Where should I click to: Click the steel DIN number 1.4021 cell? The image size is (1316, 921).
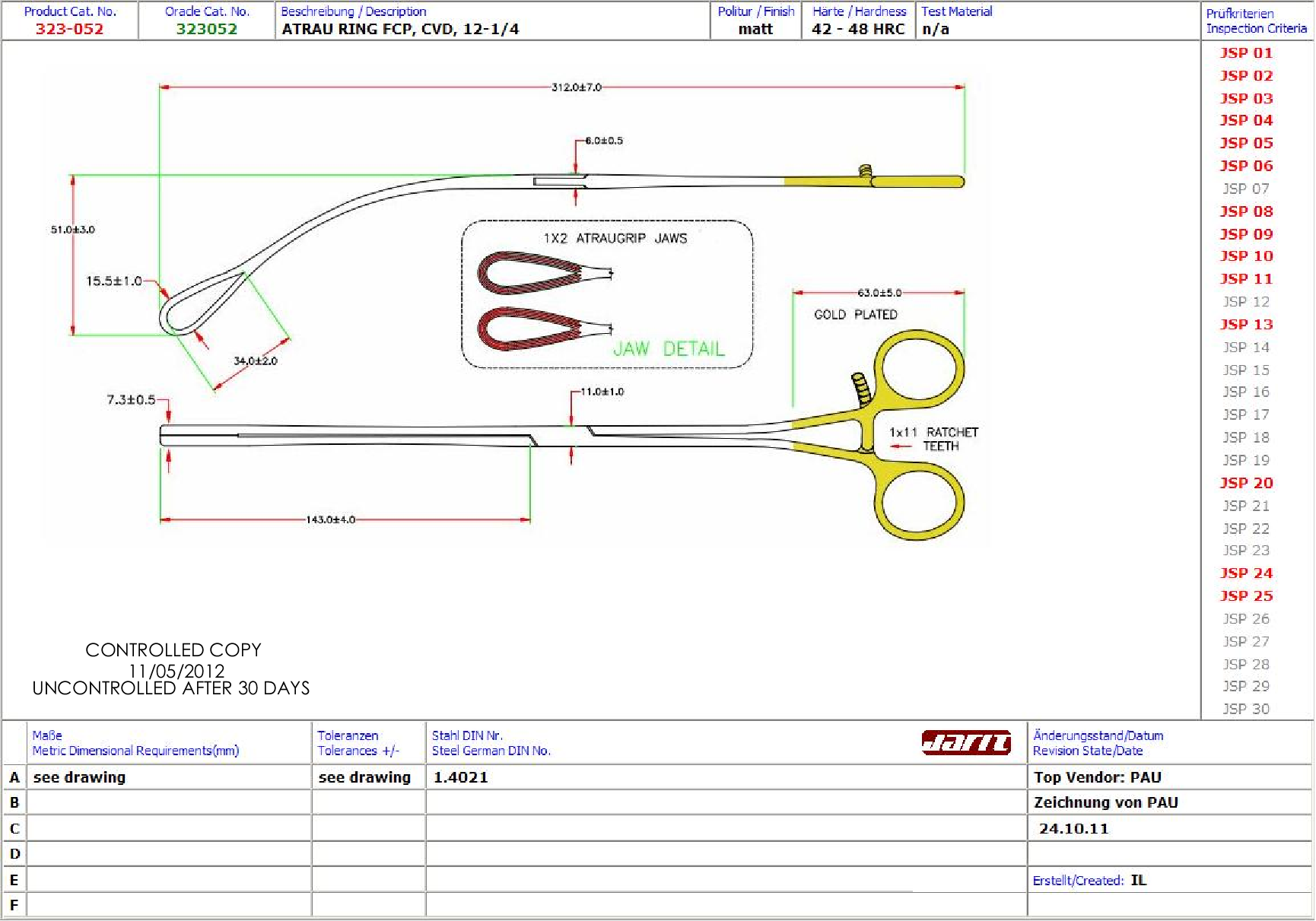(x=461, y=777)
